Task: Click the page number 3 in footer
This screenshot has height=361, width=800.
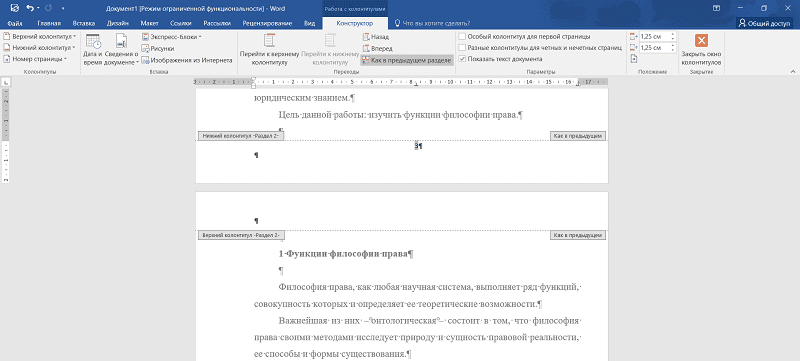Action: tap(416, 146)
